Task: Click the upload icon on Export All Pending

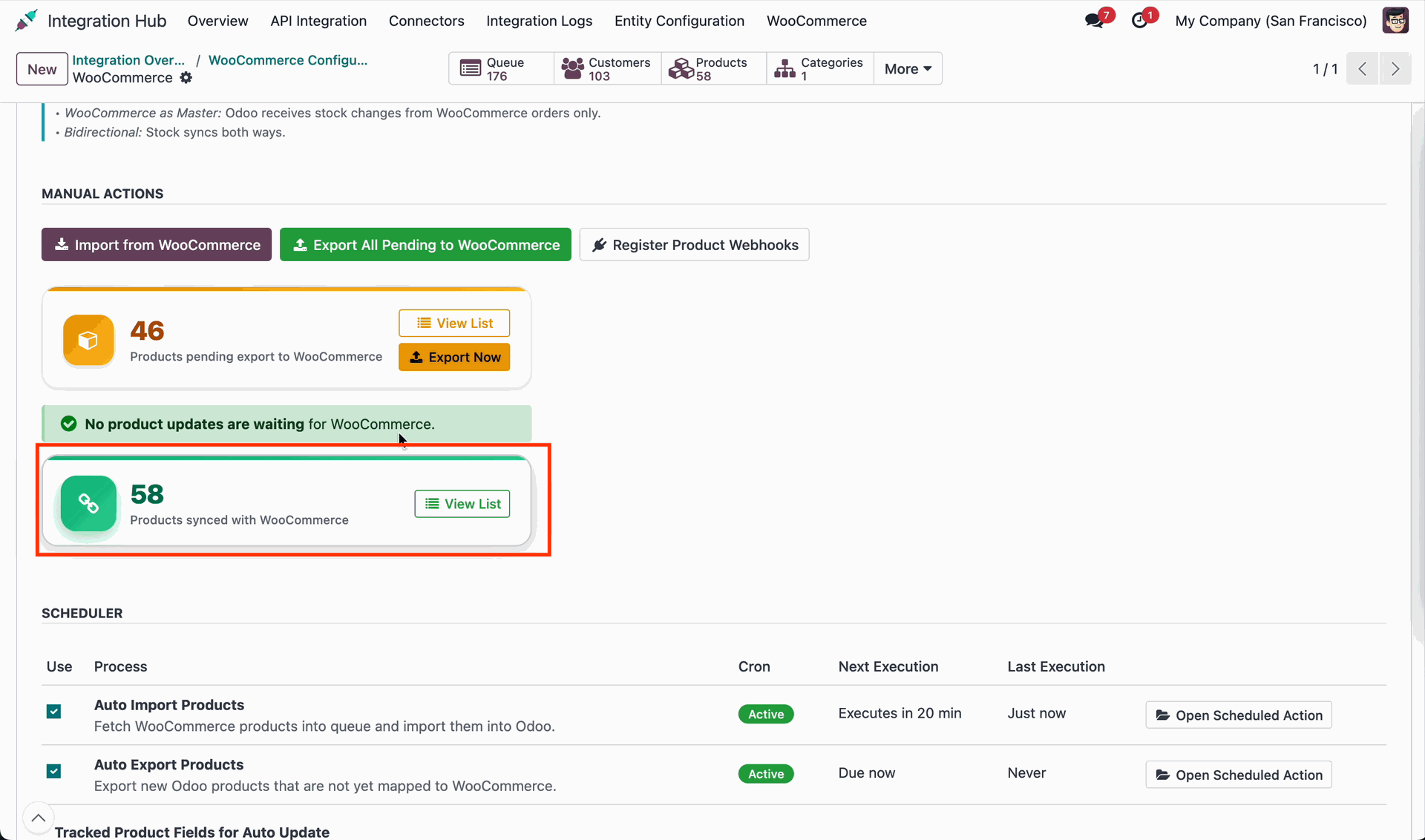Action: click(300, 244)
